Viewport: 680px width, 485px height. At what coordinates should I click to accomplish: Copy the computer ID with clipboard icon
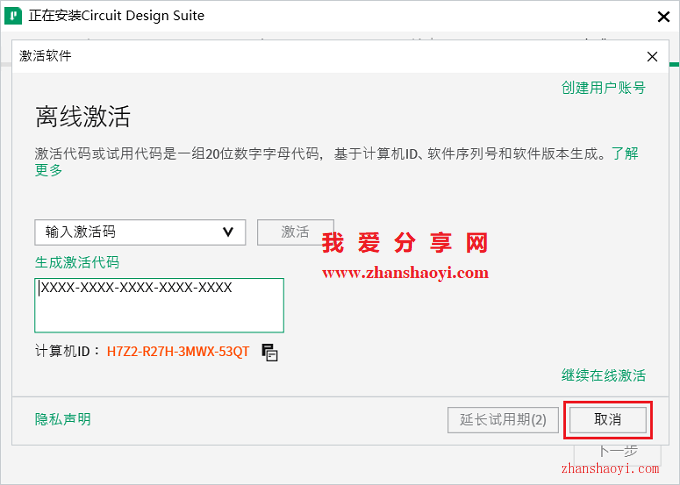click(x=270, y=352)
